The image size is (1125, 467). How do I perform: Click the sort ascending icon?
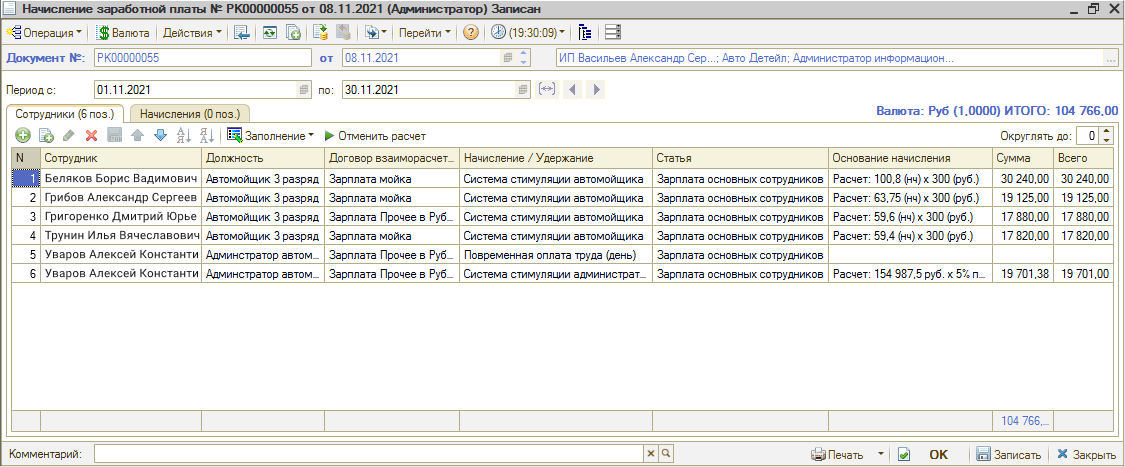click(183, 136)
